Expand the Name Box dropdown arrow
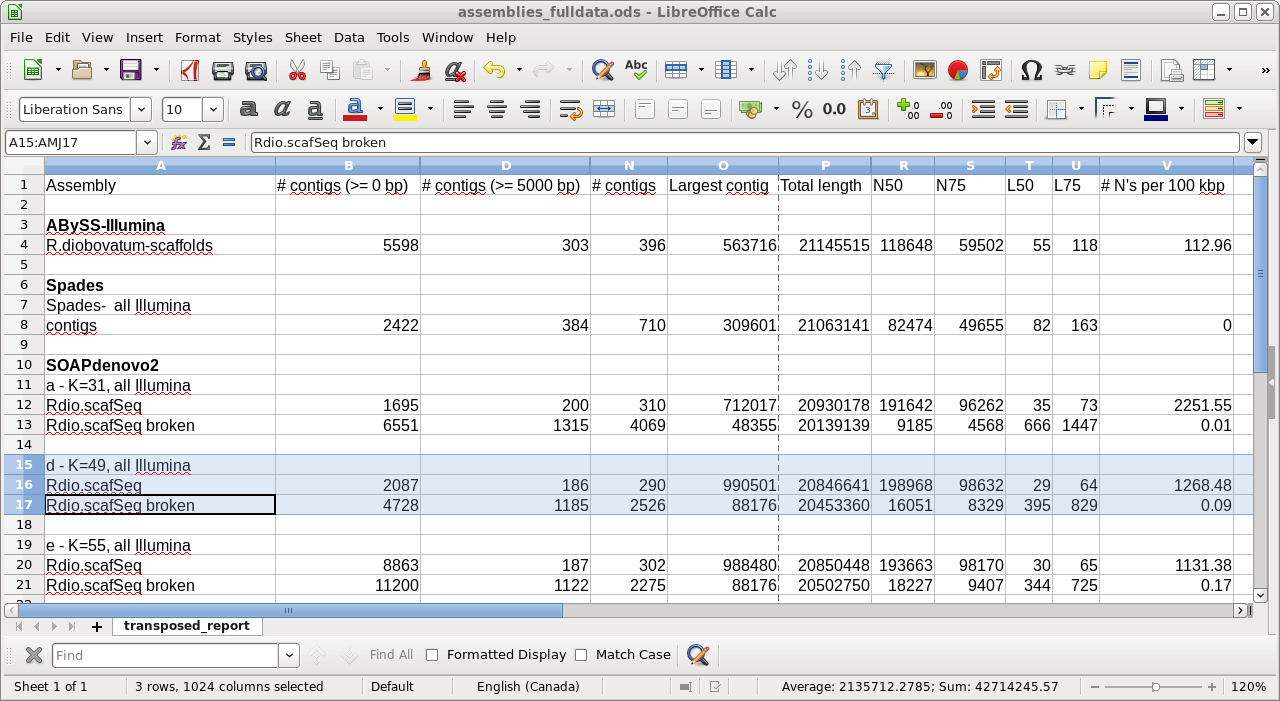 tap(146, 142)
